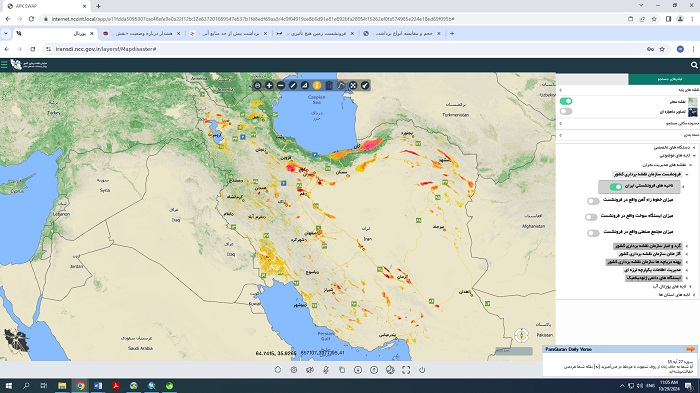The height and width of the screenshot is (393, 700).
Task: Open Word from the Windows taskbar
Action: pos(98,385)
